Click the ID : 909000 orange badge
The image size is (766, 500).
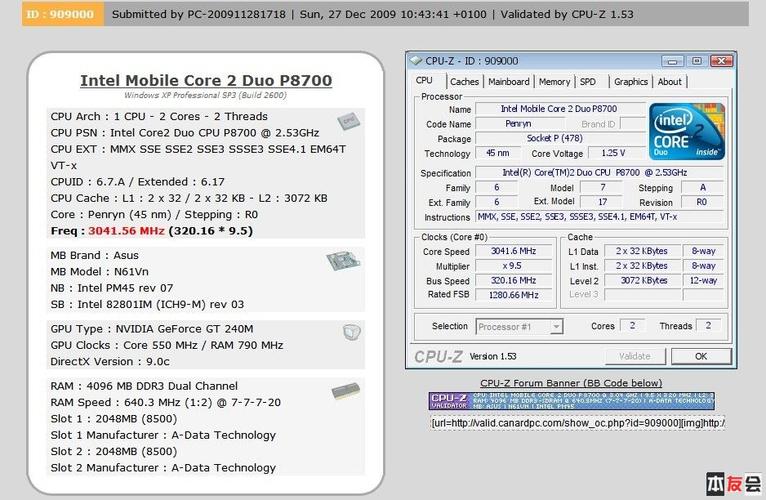[x=63, y=14]
